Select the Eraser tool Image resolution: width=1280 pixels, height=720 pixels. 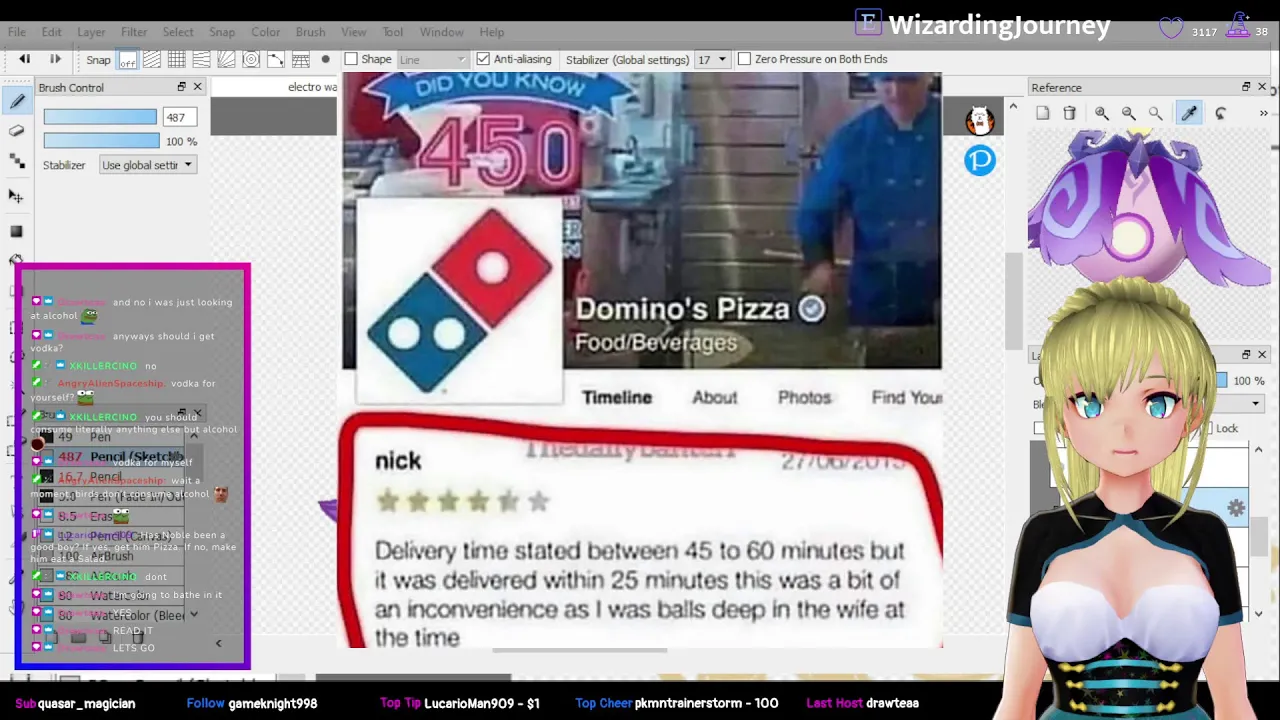(16, 131)
